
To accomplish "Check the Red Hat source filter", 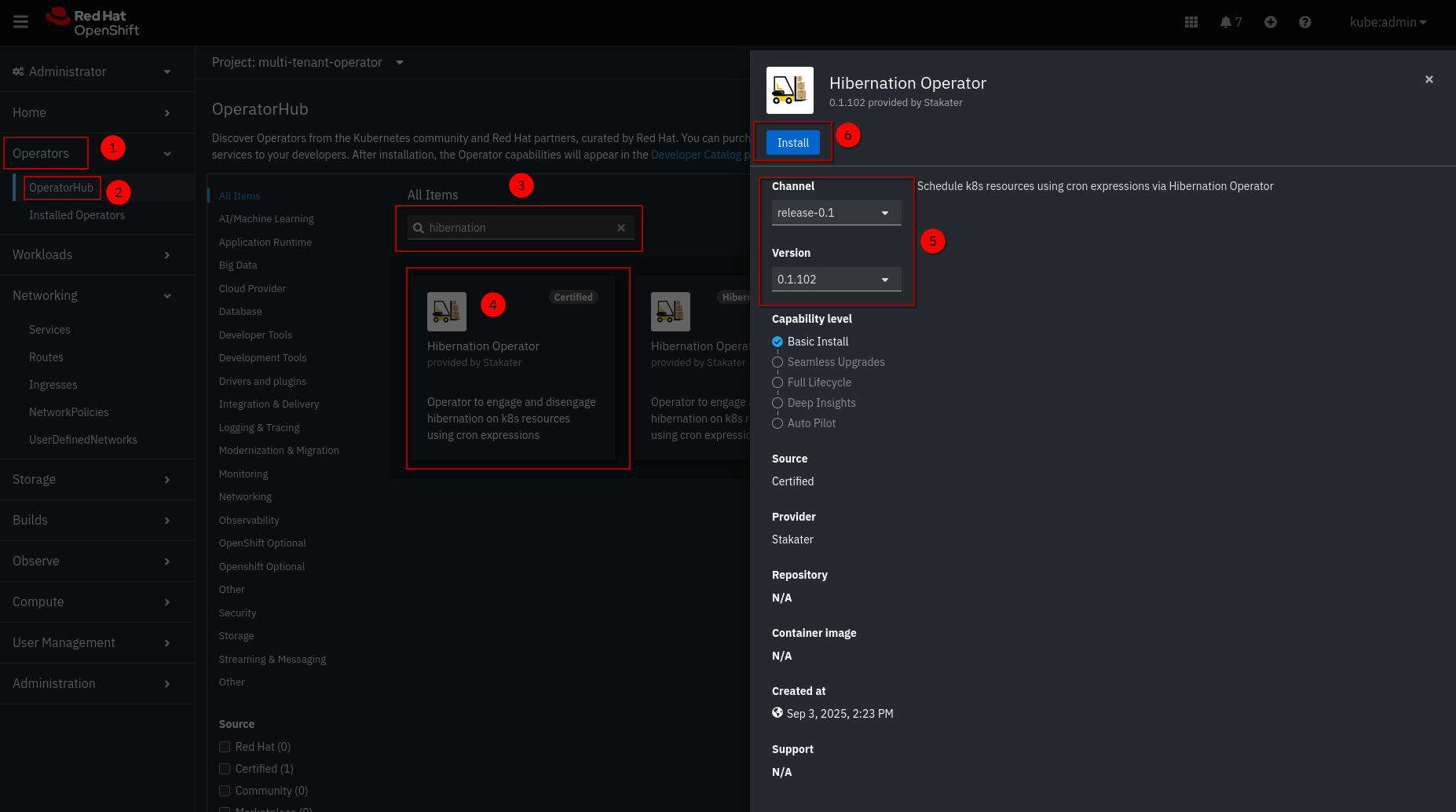I will pos(225,747).
